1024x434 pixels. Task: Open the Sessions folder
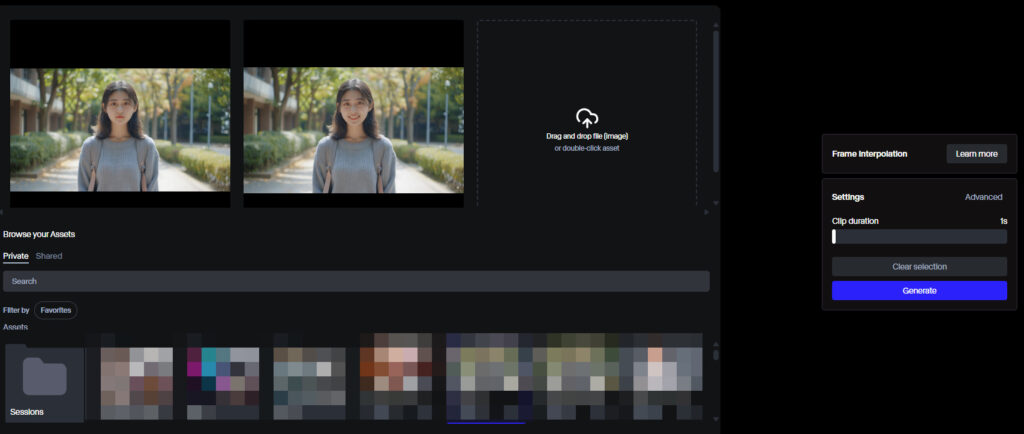(44, 383)
